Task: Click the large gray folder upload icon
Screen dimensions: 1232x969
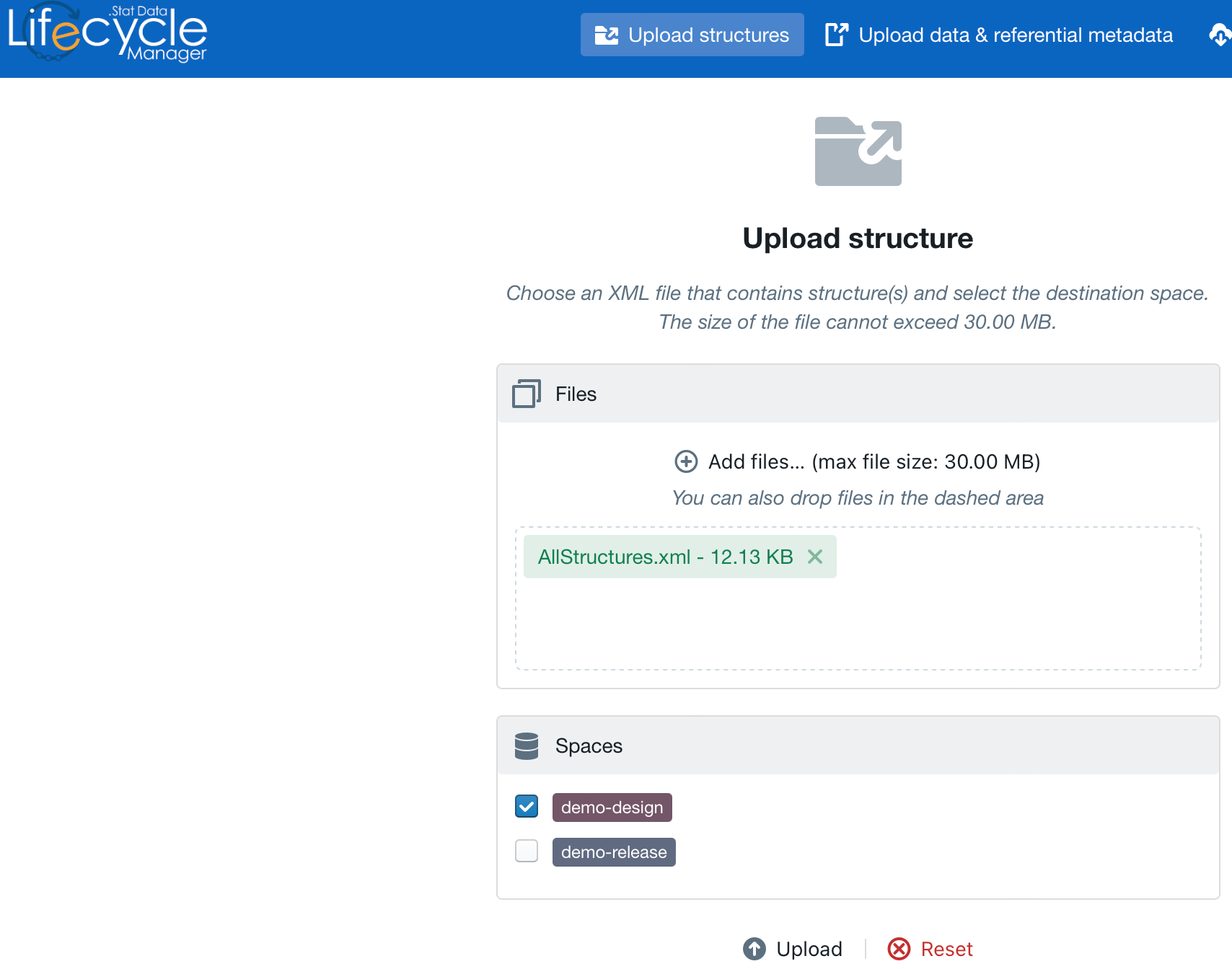Action: (858, 151)
